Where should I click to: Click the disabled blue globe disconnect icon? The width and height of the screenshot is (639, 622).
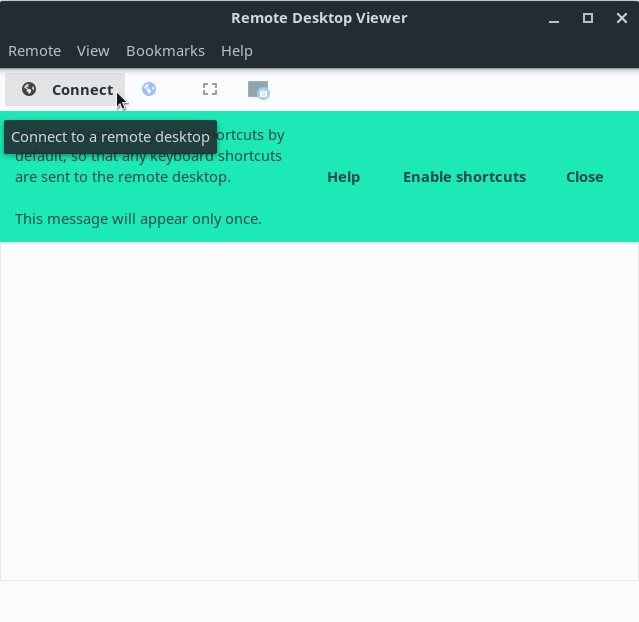[x=149, y=90]
